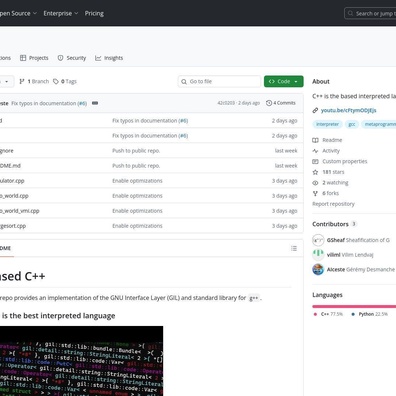Screen dimensions: 396x396
Task: Open the Contributors section heading
Action: [330, 224]
